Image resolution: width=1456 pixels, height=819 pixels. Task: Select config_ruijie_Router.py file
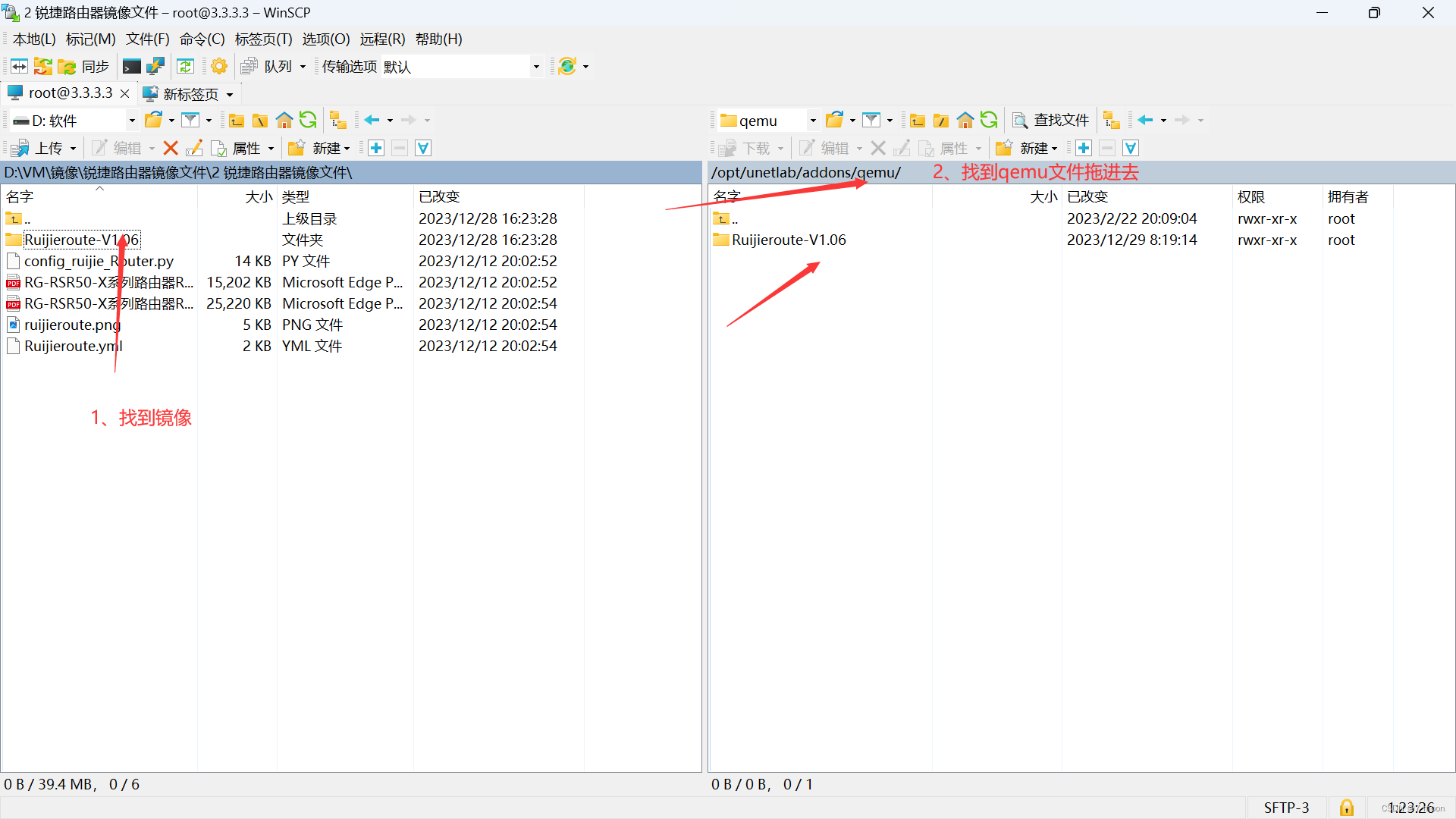tap(99, 261)
